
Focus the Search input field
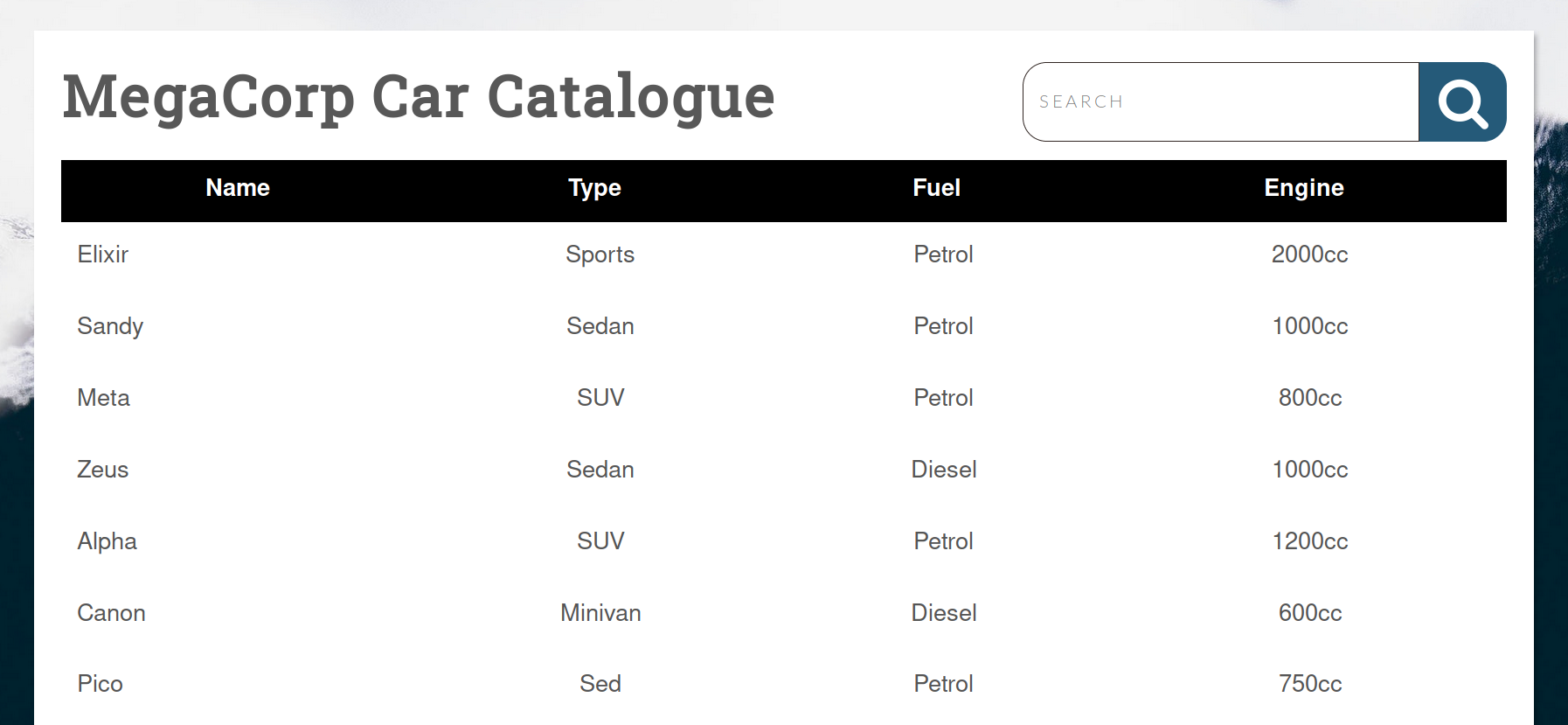[1220, 102]
